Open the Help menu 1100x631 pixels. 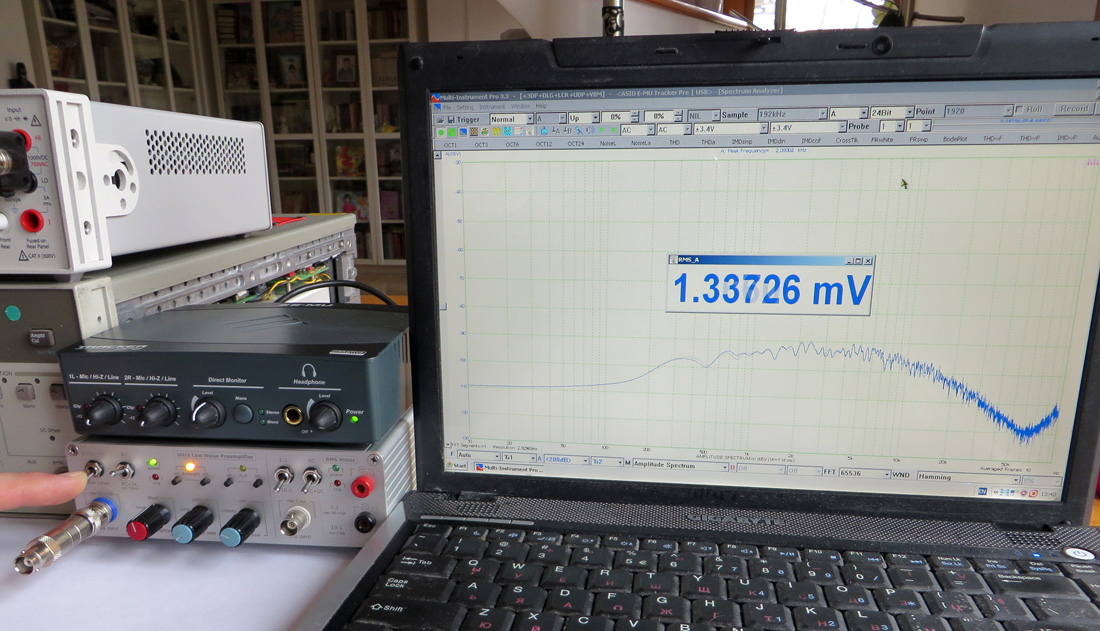(541, 106)
